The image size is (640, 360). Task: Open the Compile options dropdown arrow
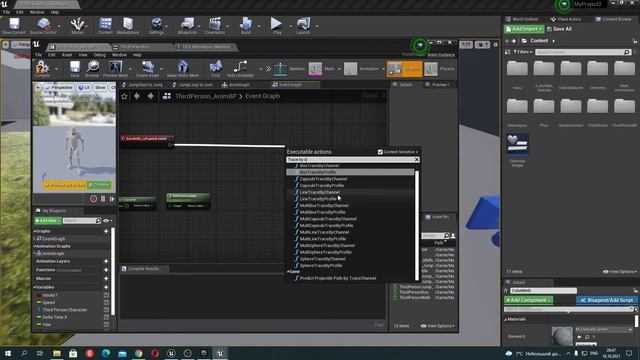pos(56,69)
